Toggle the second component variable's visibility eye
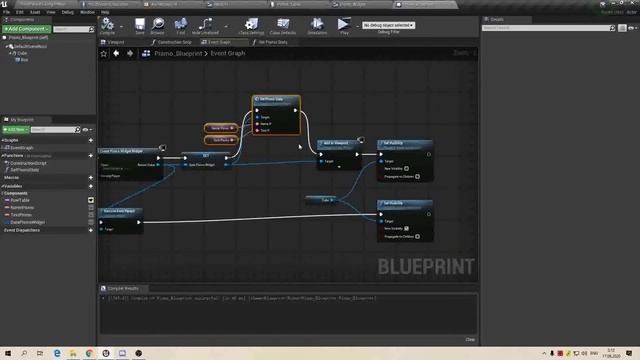This screenshot has height=360, width=640. tap(91, 208)
